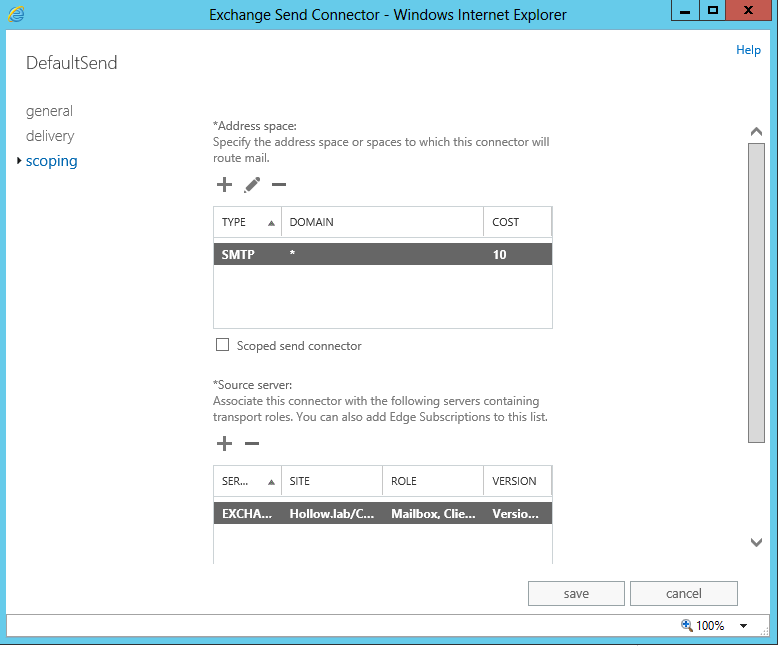
Task: Sort source servers by SERVER column
Action: click(247, 481)
